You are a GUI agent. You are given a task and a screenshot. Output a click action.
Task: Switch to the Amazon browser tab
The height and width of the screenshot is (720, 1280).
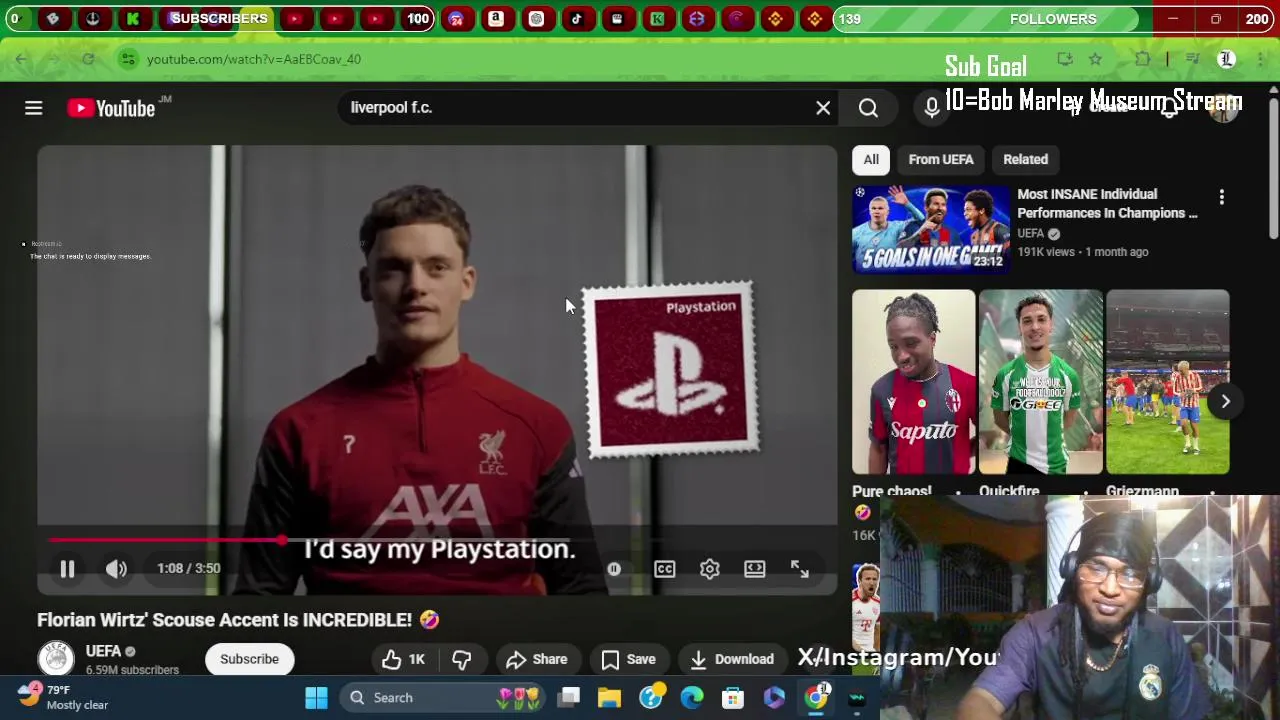(x=496, y=18)
